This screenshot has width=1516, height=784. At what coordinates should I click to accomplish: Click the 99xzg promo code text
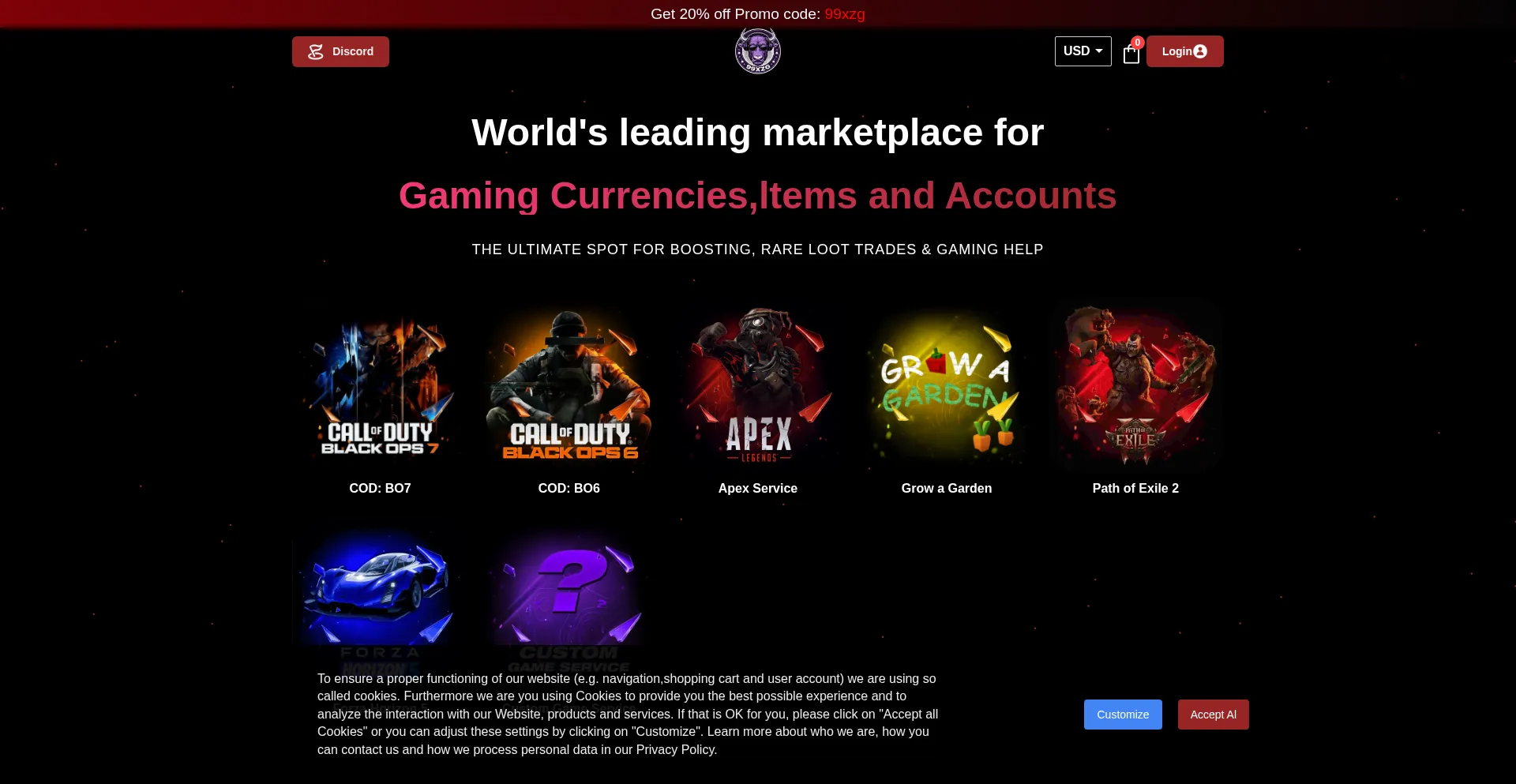[x=845, y=14]
